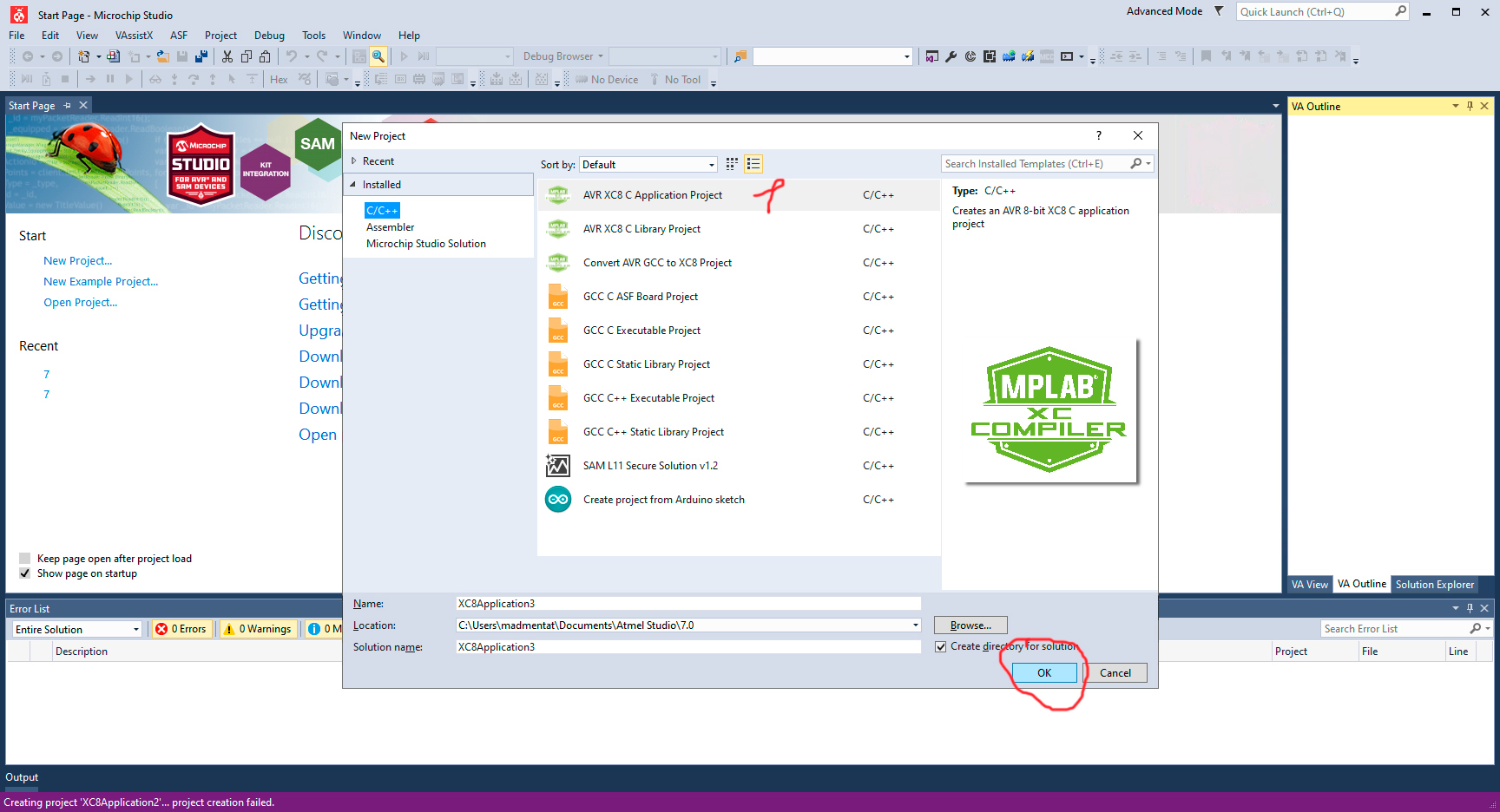
Task: Click the Advanced Mode filter funnel icon
Action: point(1219,11)
